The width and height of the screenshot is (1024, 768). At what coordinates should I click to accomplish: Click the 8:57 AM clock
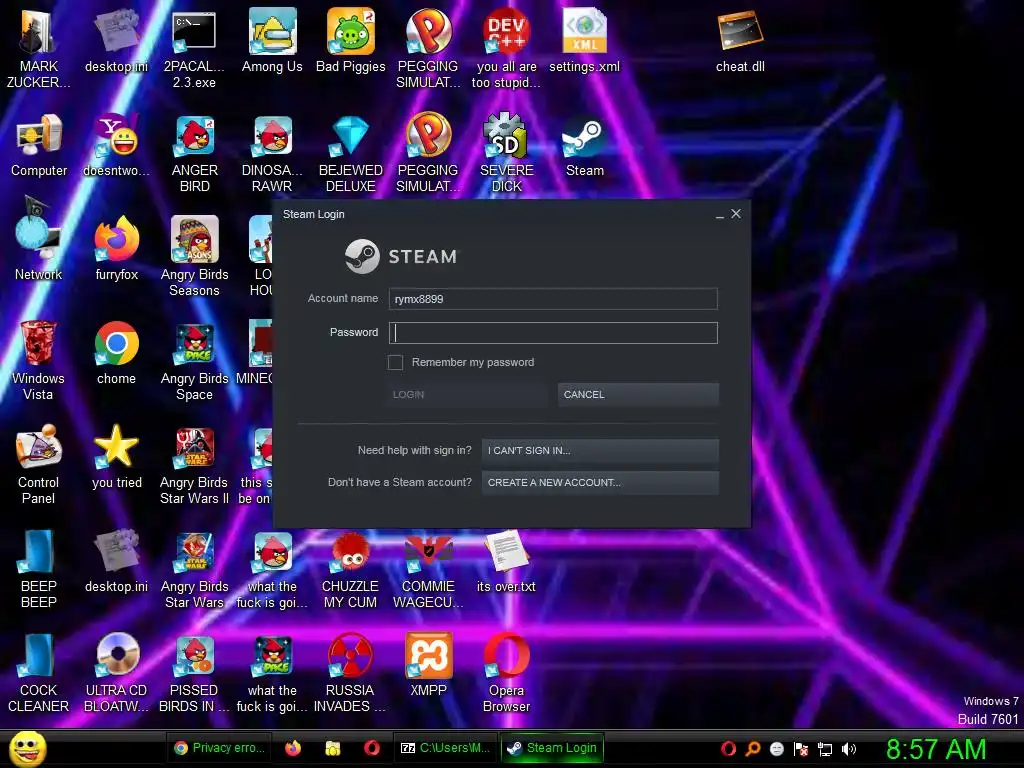click(x=936, y=750)
